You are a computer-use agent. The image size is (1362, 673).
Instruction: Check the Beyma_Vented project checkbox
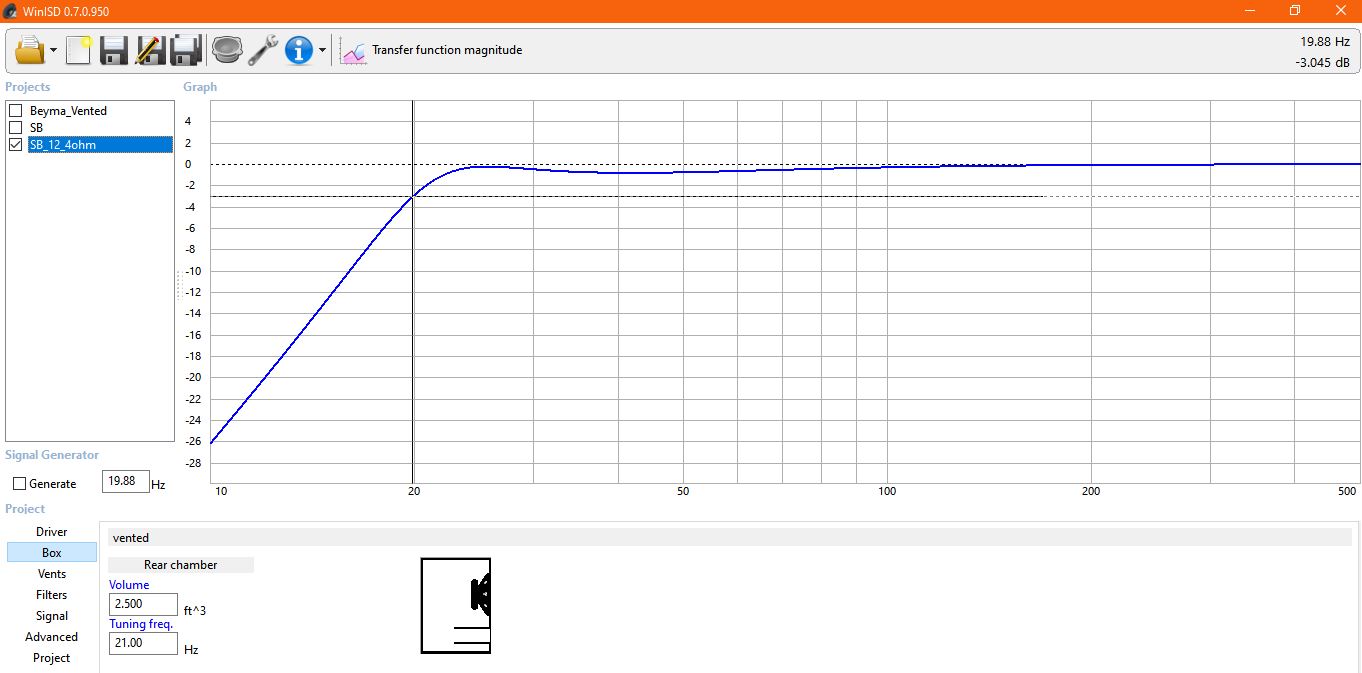coord(15,111)
